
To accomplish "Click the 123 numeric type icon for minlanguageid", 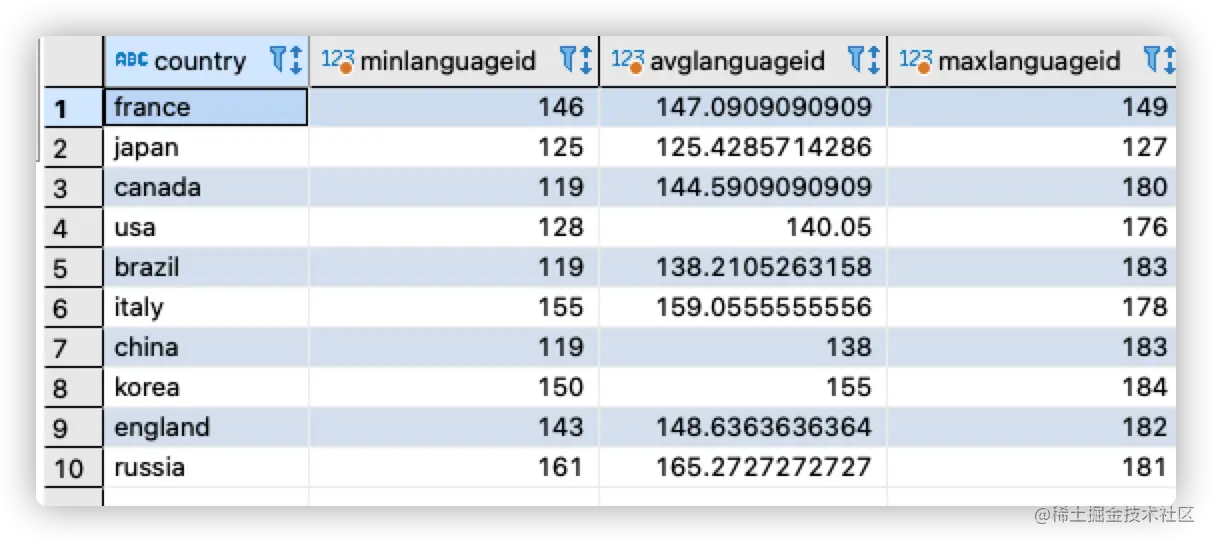I will click(337, 61).
